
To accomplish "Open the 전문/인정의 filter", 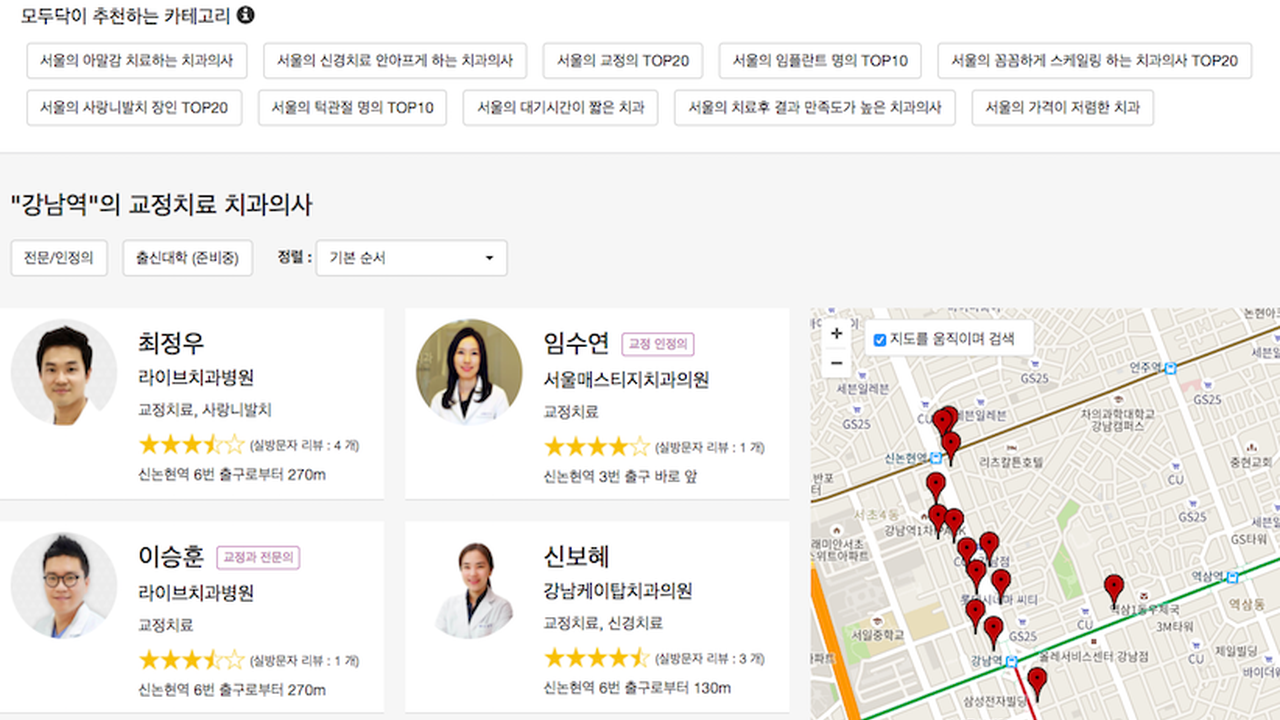I will pos(59,258).
